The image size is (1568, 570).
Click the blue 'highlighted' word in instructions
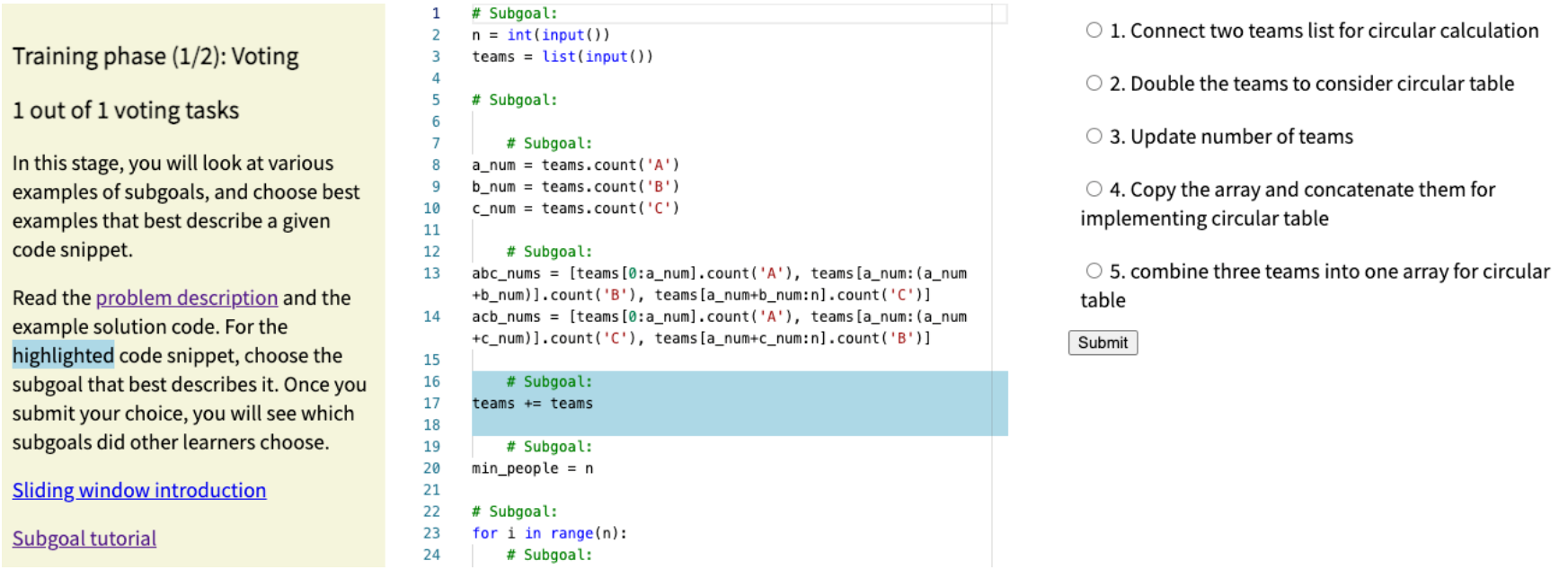tap(63, 356)
